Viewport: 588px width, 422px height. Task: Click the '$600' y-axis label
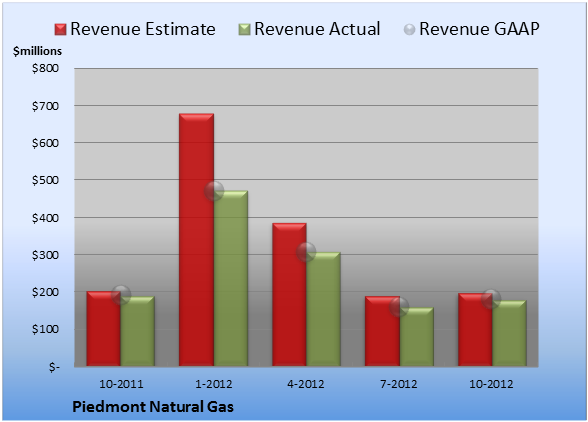(45, 143)
